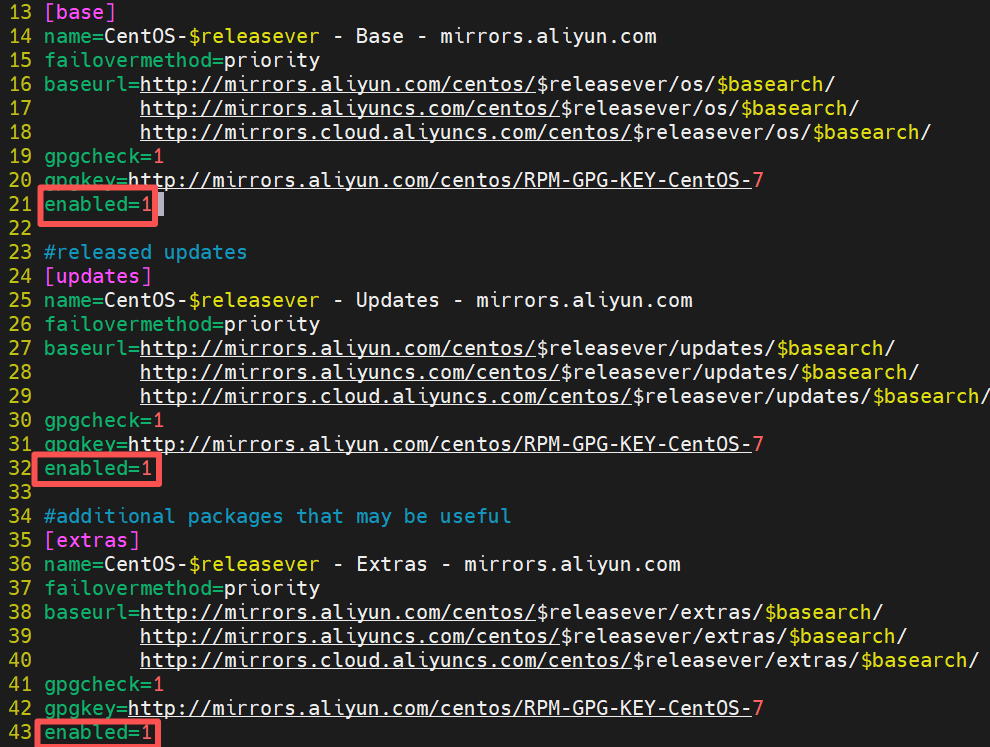The height and width of the screenshot is (747, 990).
Task: Open mirrors.cloud.aliyuncs.com updates URL on line 29
Action: [565, 396]
